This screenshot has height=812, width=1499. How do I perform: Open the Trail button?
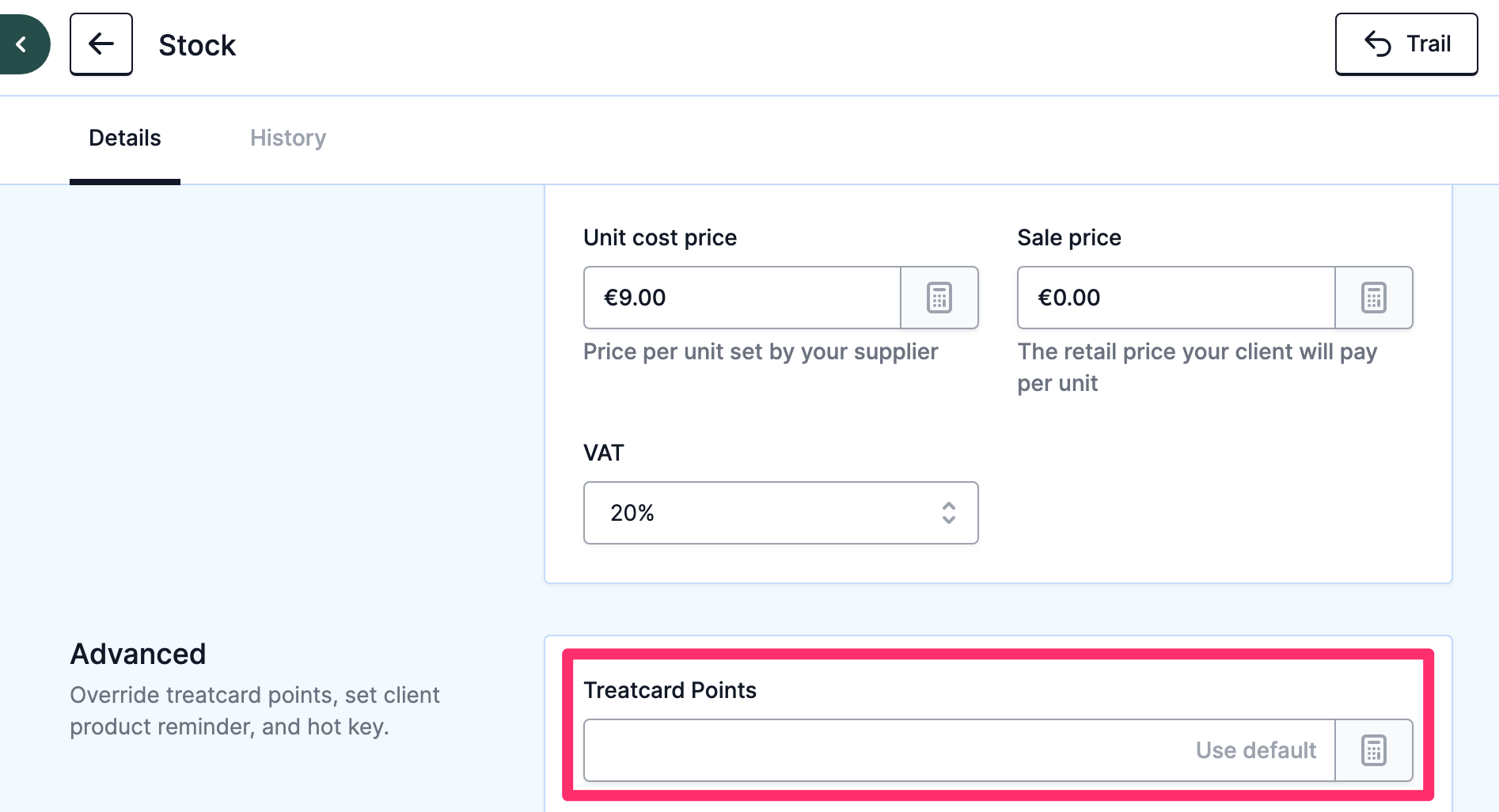[1406, 44]
